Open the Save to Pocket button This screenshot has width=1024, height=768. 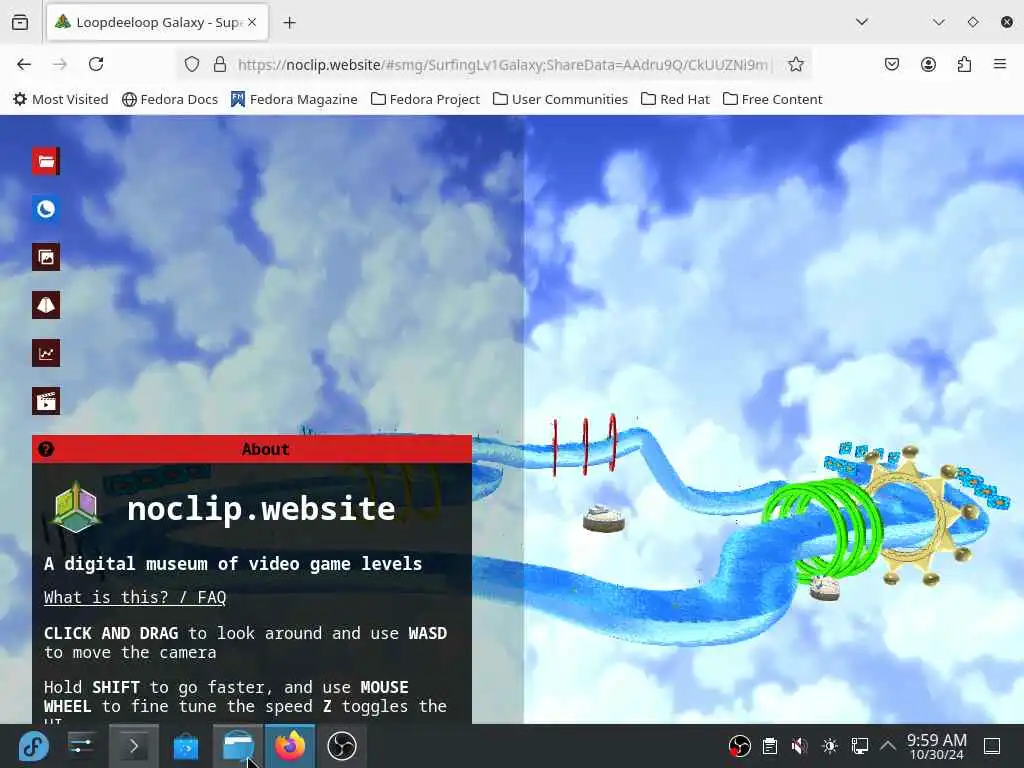point(892,64)
